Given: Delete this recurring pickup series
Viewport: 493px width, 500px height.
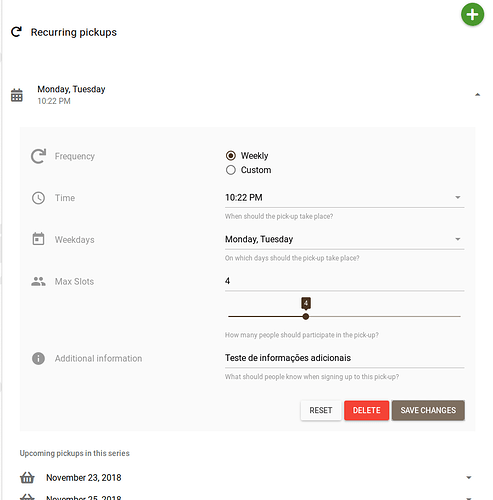Looking at the screenshot, I should (366, 410).
